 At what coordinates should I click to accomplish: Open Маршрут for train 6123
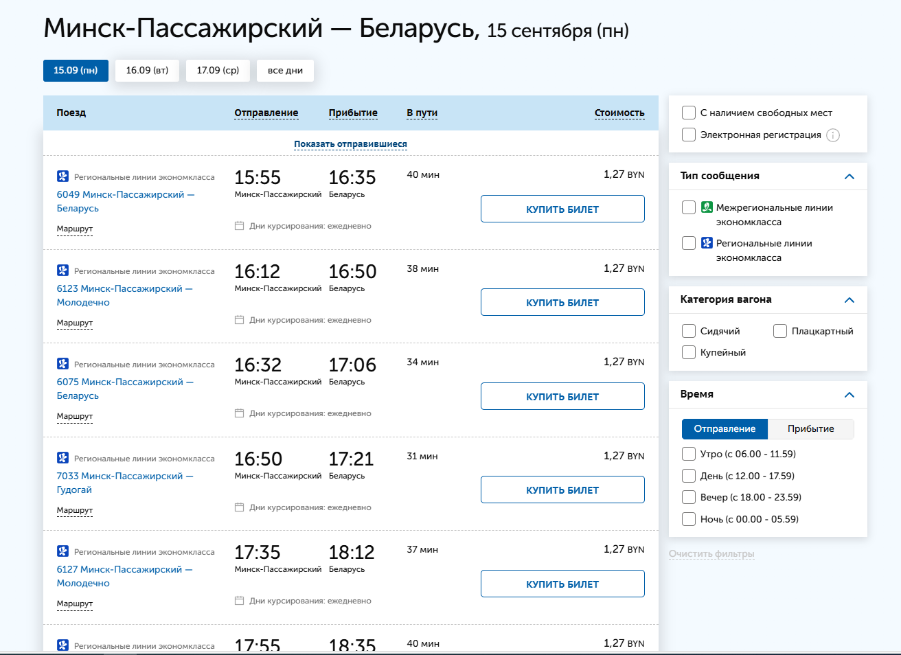click(x=74, y=323)
